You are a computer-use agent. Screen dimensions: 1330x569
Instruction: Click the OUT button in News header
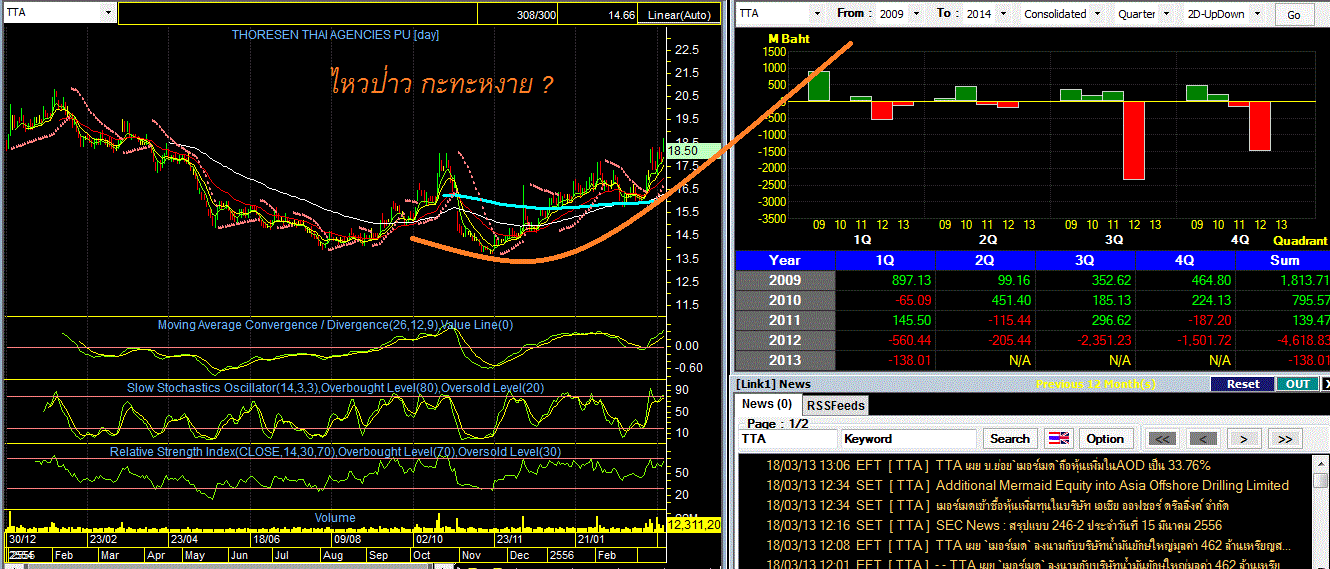pos(1297,384)
